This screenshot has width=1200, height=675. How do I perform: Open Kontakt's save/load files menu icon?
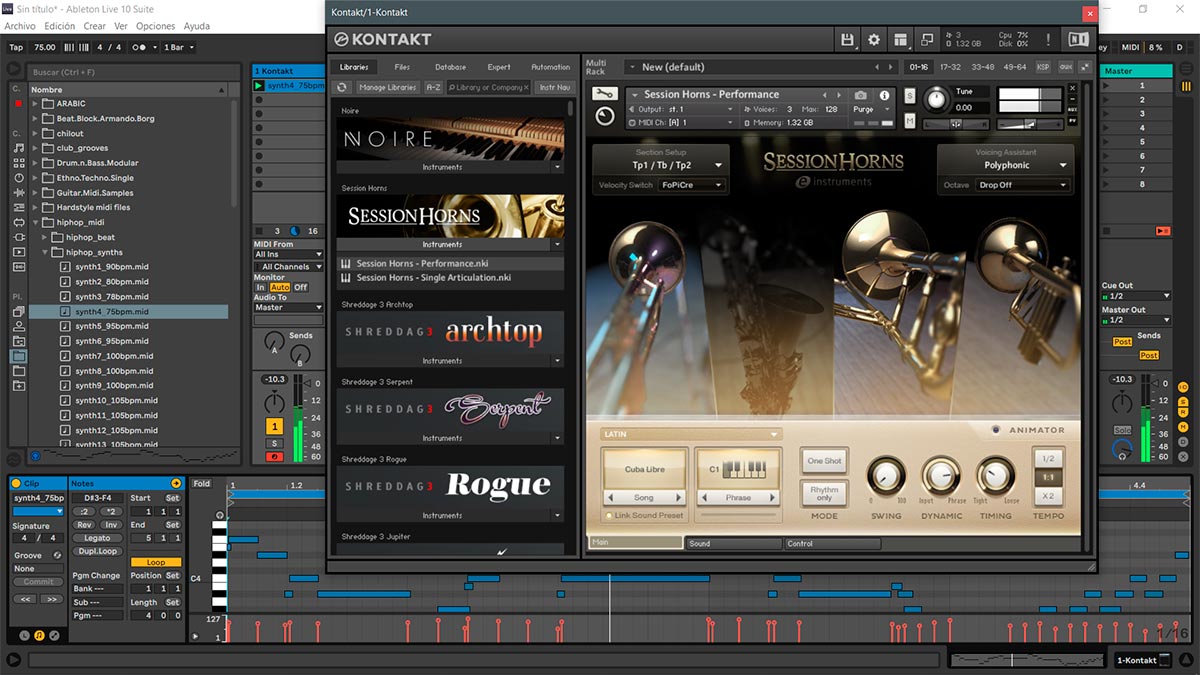click(x=848, y=39)
